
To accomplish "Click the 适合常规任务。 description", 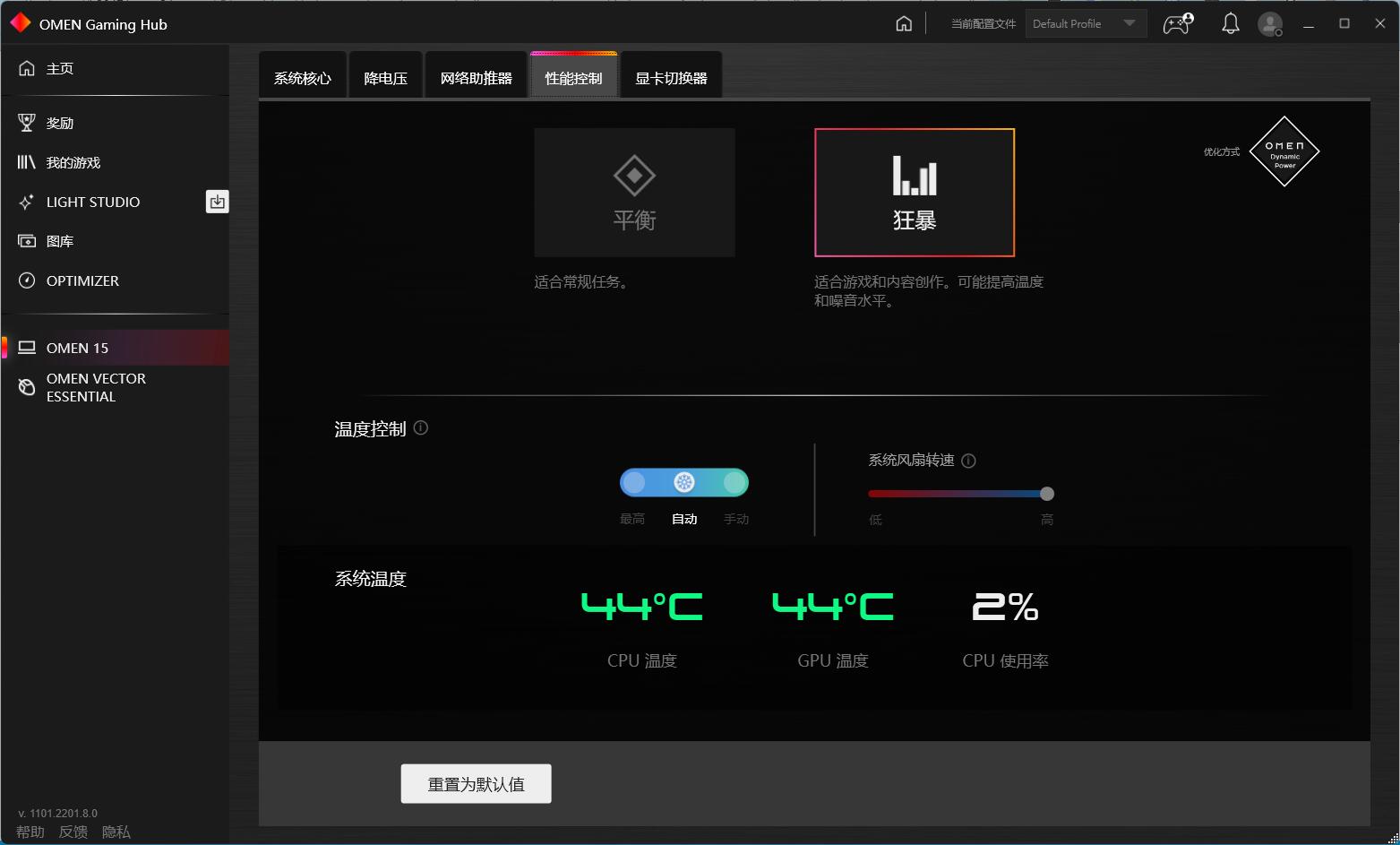I will pyautogui.click(x=584, y=282).
